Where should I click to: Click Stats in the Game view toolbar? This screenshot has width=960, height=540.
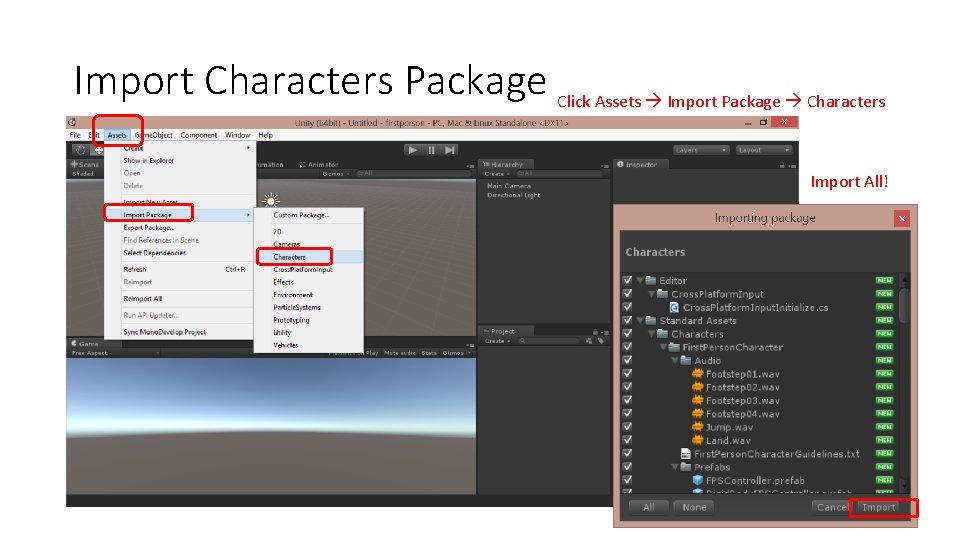point(429,353)
